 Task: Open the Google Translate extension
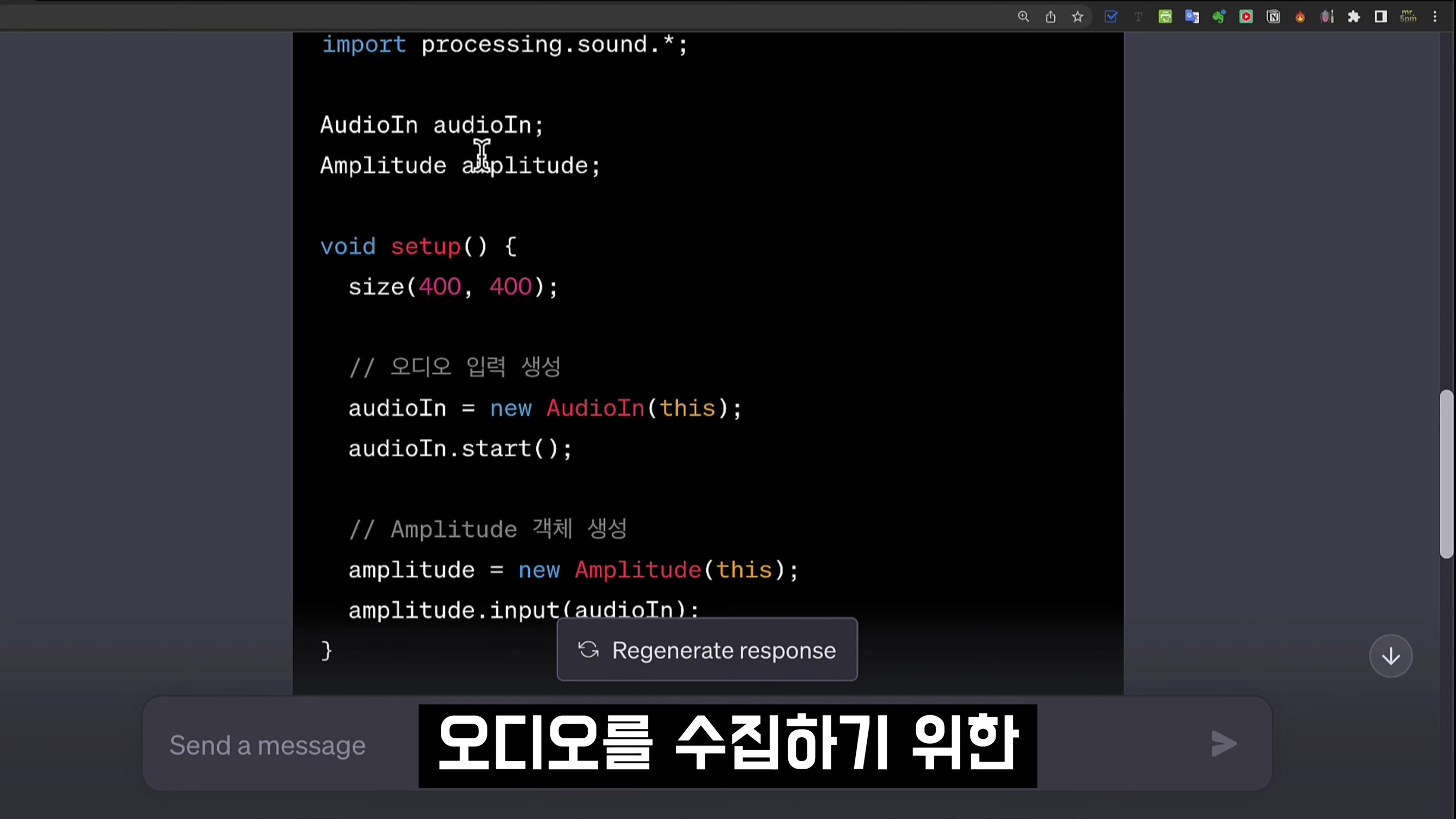click(x=1192, y=16)
